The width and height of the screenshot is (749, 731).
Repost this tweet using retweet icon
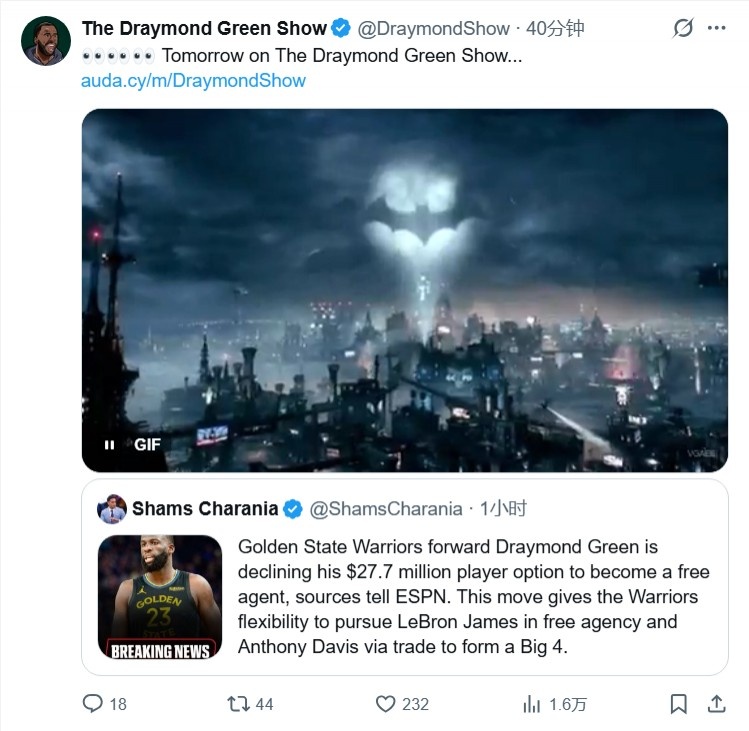pyautogui.click(x=238, y=704)
